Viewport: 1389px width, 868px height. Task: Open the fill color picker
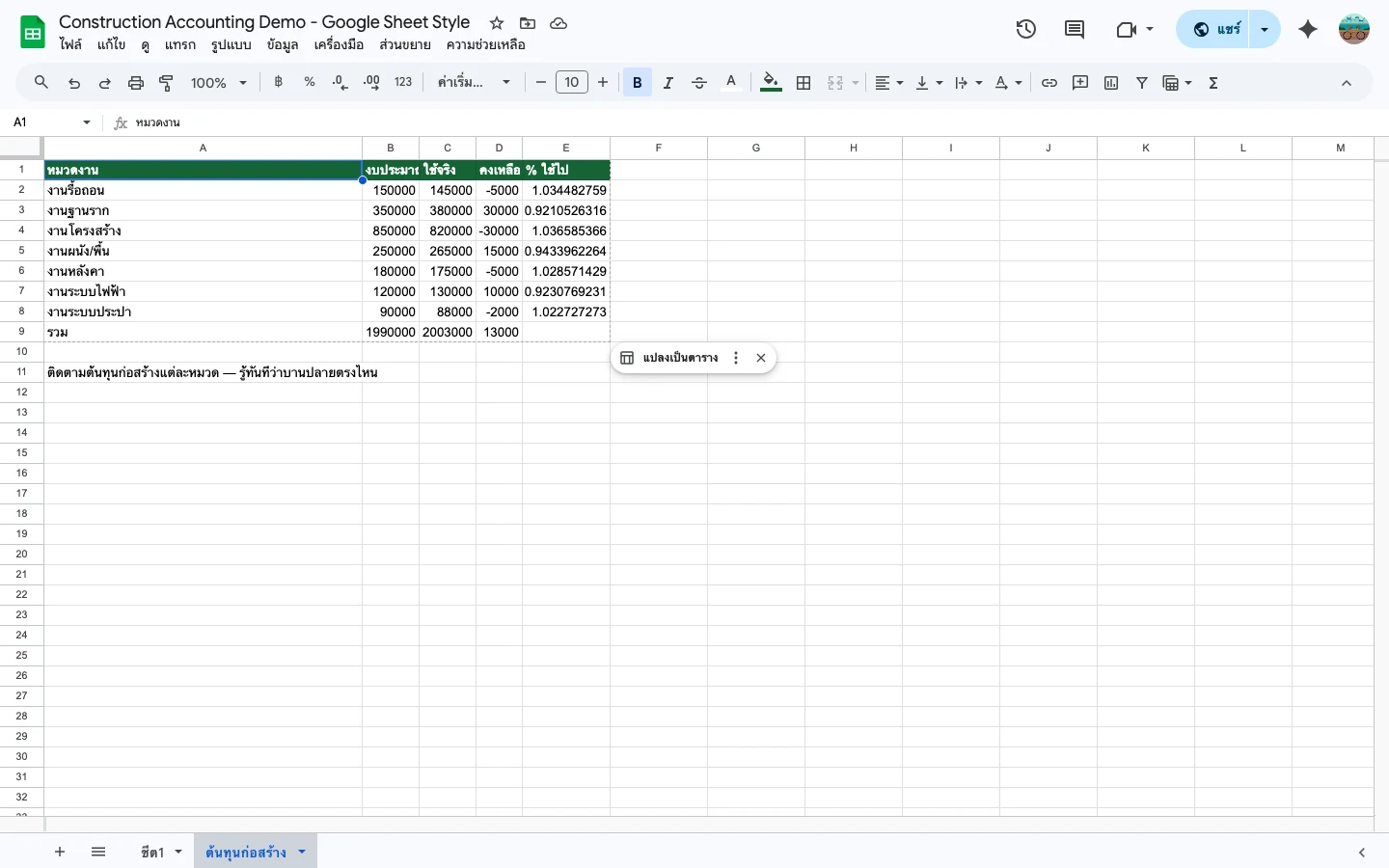pyautogui.click(x=771, y=83)
